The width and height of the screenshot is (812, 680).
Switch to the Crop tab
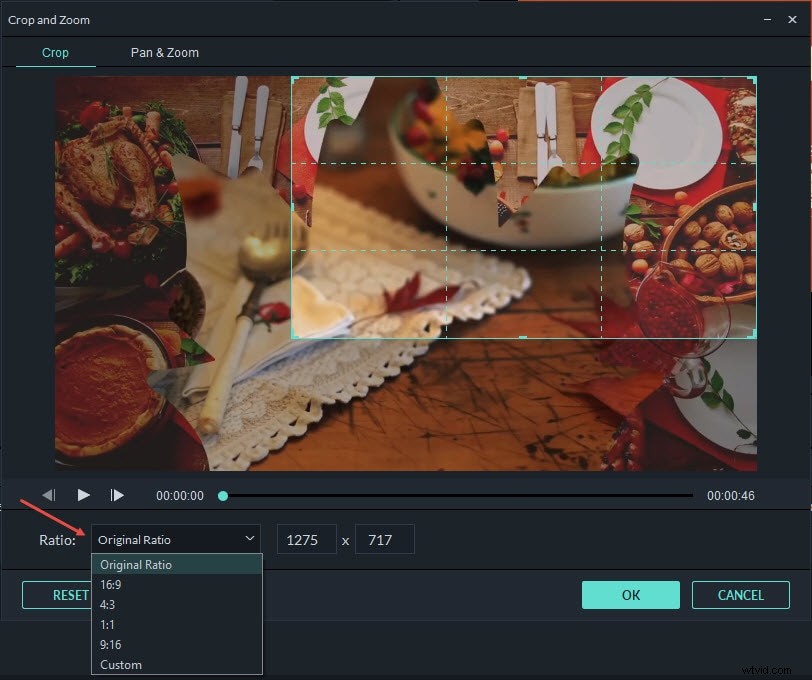pyautogui.click(x=55, y=52)
